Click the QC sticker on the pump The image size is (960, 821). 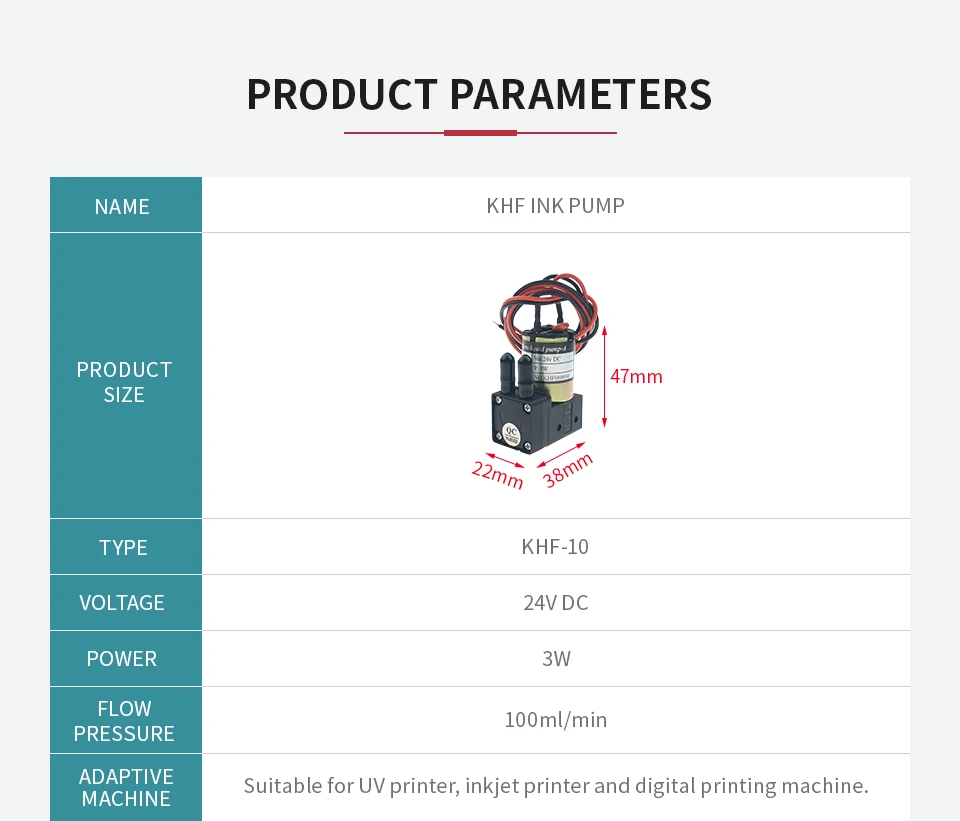508,433
